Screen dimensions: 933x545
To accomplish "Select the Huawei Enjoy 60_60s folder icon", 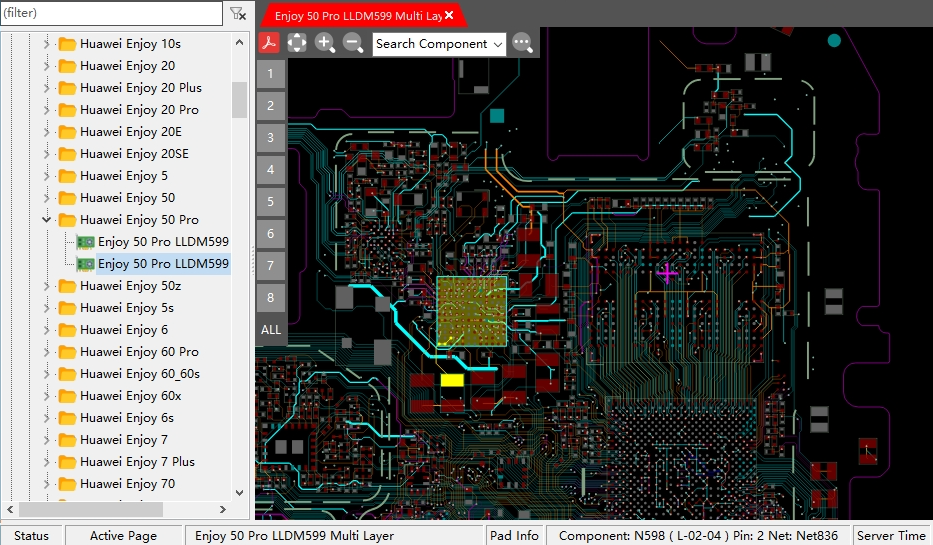I will click(67, 374).
